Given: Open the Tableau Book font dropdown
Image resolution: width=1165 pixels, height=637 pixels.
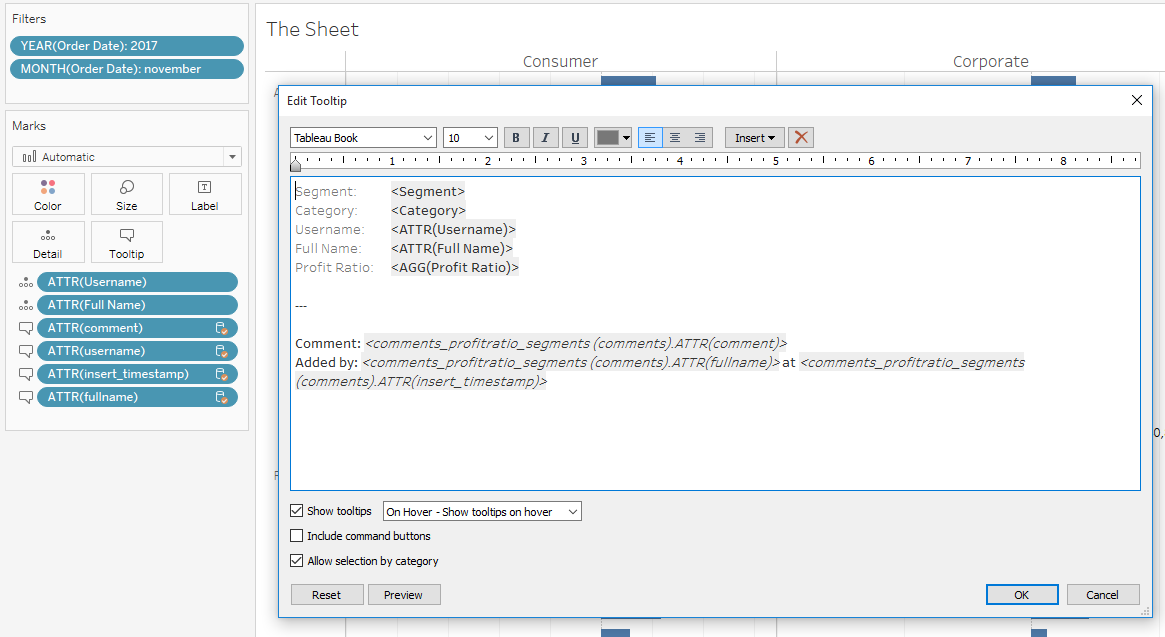Looking at the screenshot, I should (363, 138).
